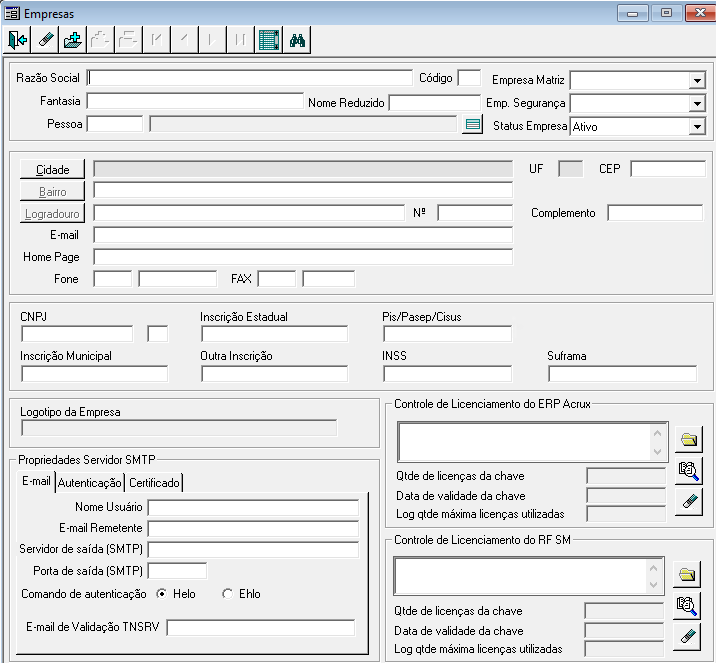Click the Bairro text field
Image resolution: width=716 pixels, height=663 pixels.
coord(303,190)
